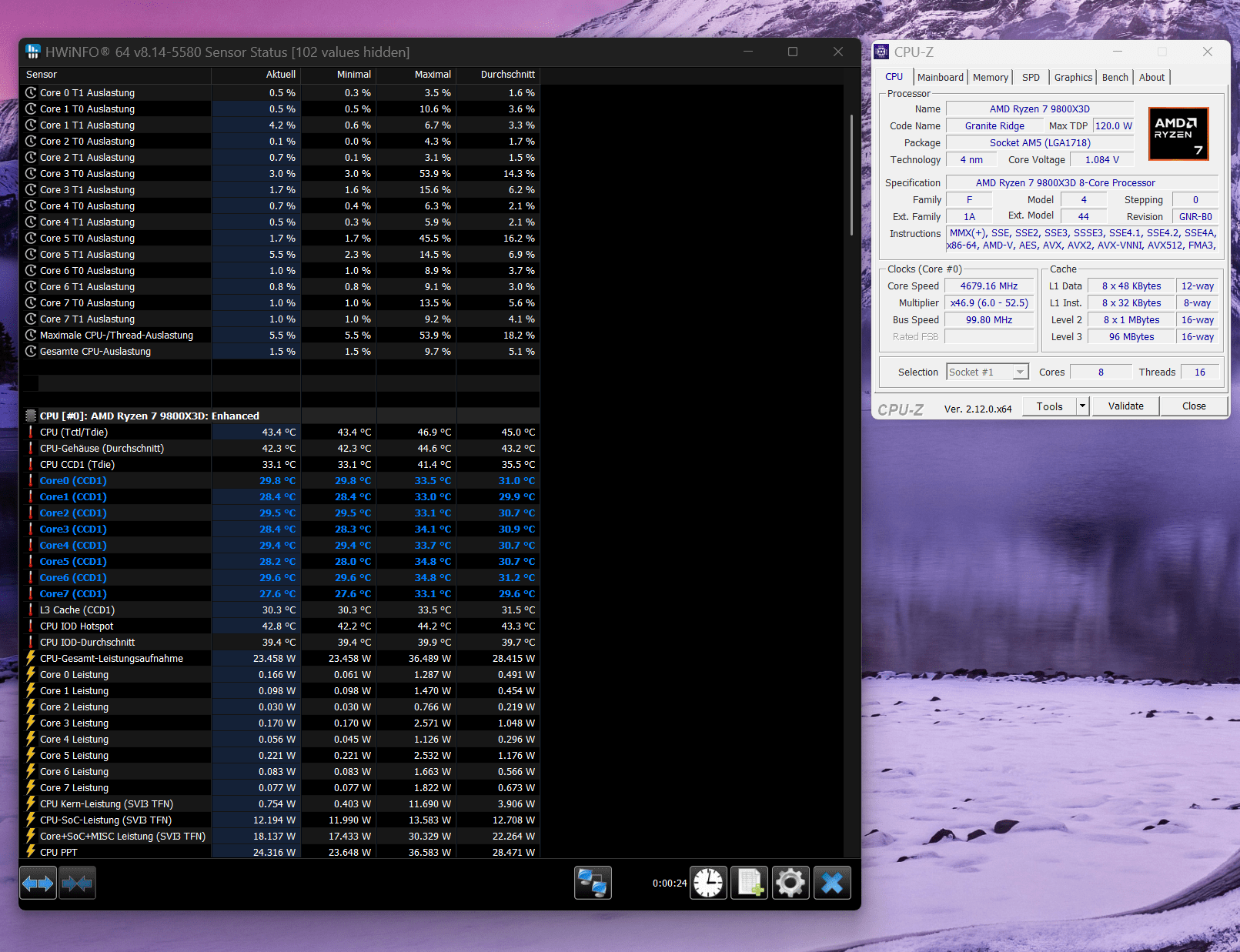Select the CPU IOD-Durchschnitt row

pyautogui.click(x=279, y=642)
